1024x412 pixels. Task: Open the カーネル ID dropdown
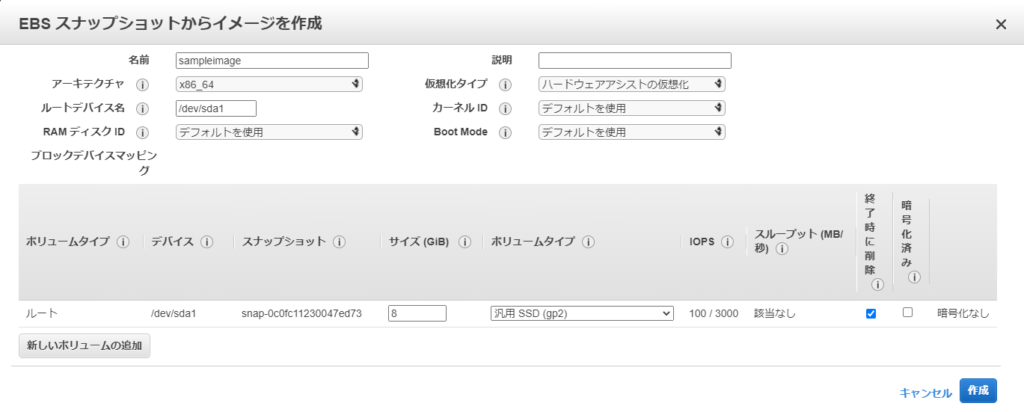(x=632, y=108)
